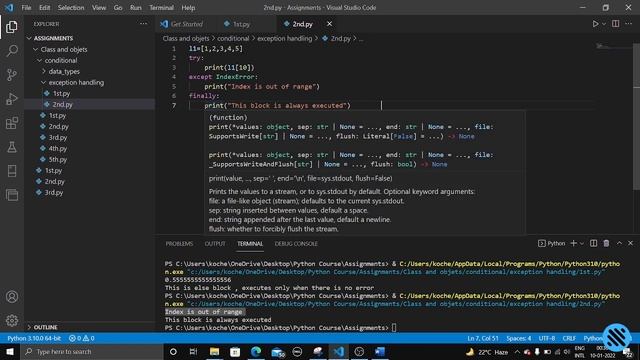This screenshot has height=360, width=640.
Task: Click the taskbar search box
Action: pos(92,352)
